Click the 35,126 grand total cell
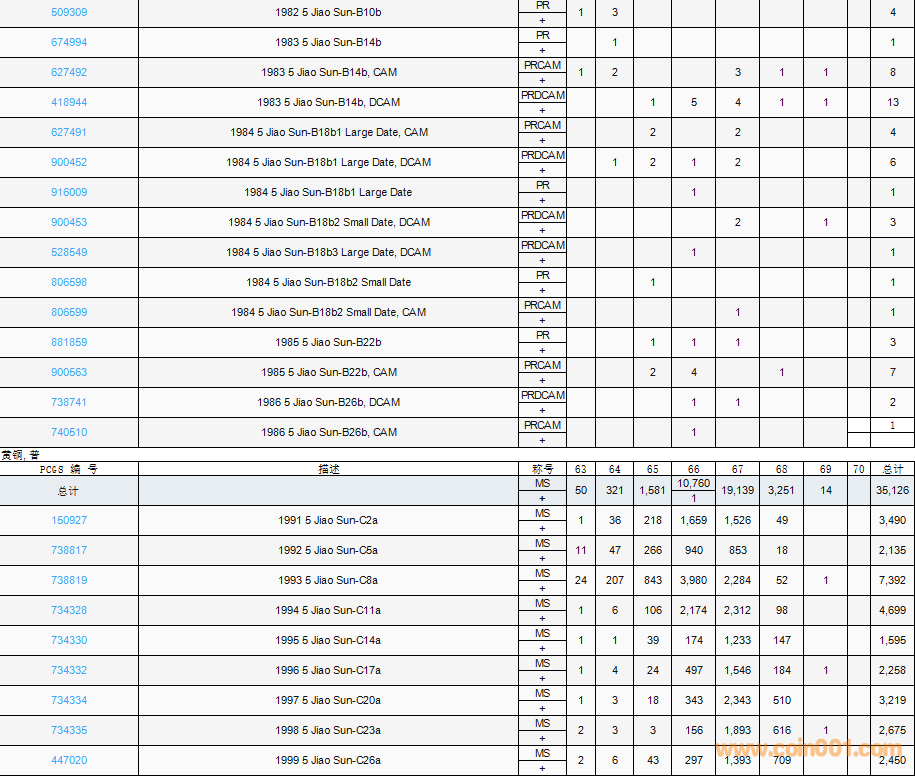Screen dimensions: 915x776 pos(892,490)
